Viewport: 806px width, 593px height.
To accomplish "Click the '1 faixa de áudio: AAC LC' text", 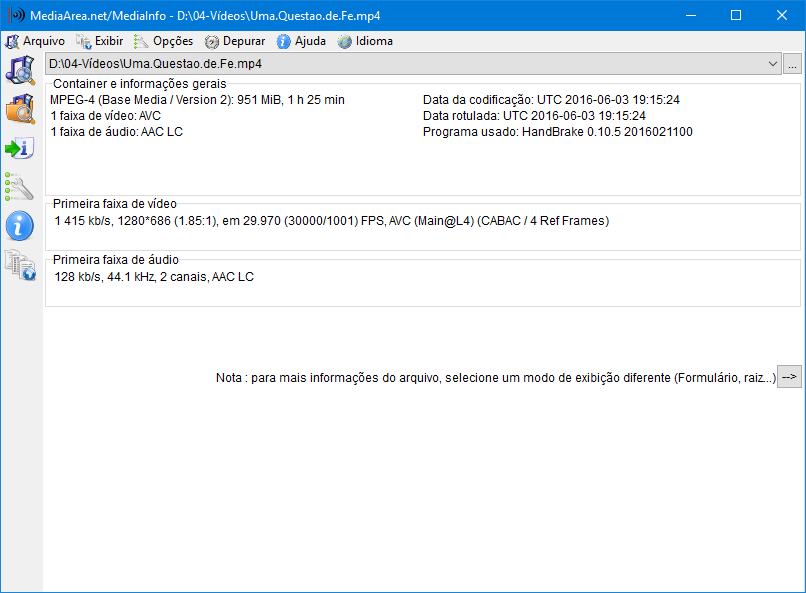I will point(117,132).
